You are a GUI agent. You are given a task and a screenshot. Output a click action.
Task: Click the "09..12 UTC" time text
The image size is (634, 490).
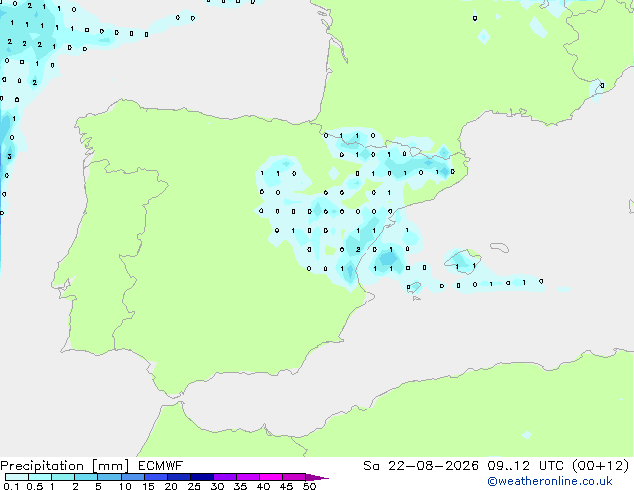(526, 466)
